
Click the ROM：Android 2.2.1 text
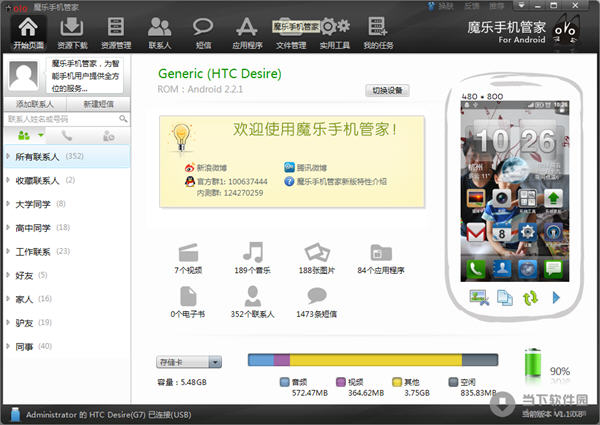click(200, 89)
